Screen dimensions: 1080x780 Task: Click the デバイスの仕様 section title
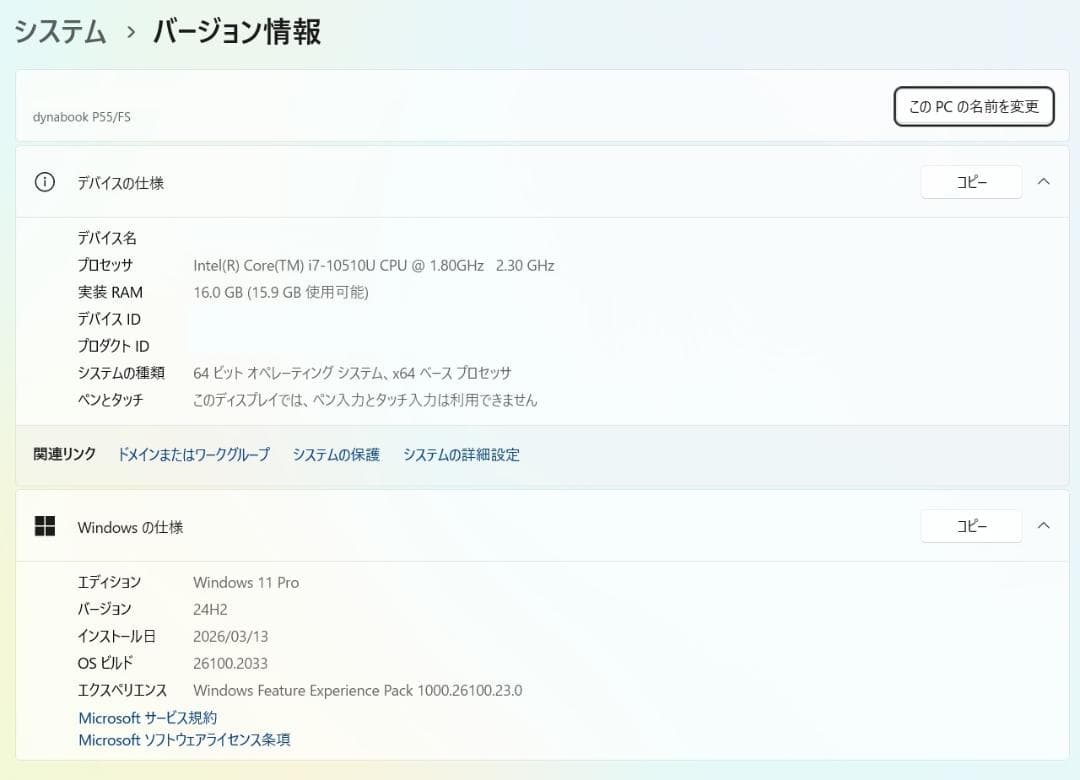pos(121,183)
